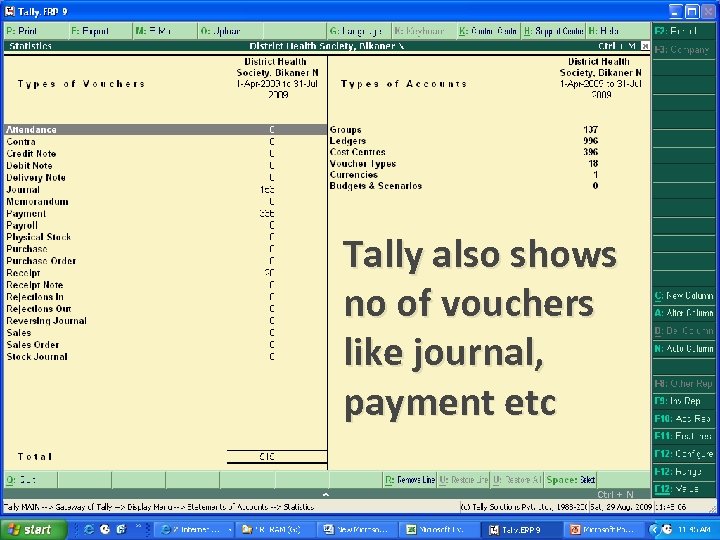Select the Credit Note voucher row

click(x=165, y=153)
